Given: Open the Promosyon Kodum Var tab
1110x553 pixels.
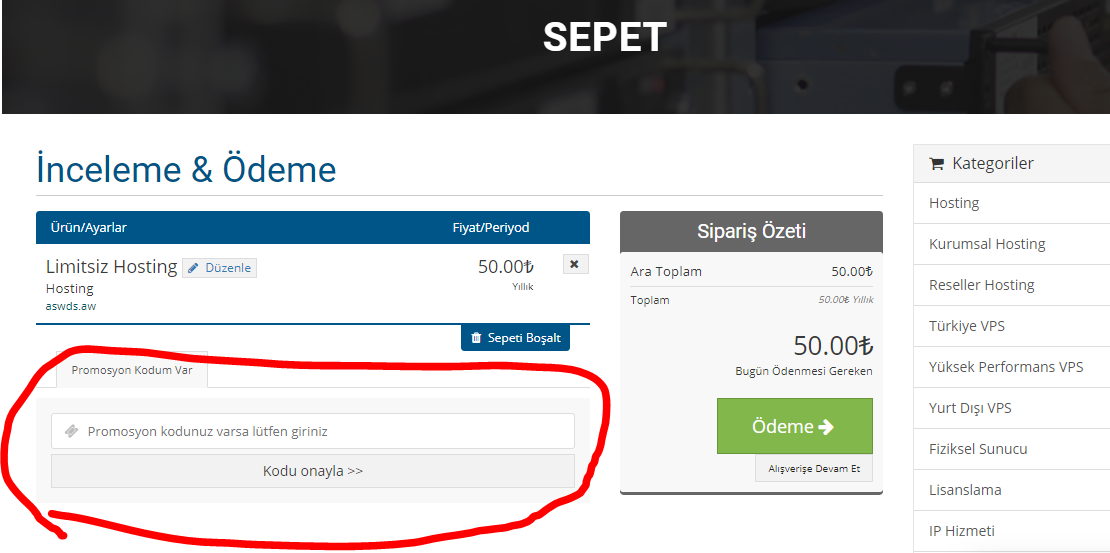Looking at the screenshot, I should tap(132, 370).
